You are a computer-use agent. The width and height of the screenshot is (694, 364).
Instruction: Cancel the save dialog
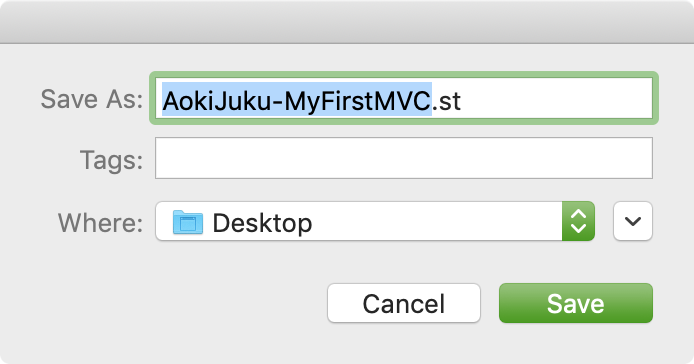[x=404, y=303]
